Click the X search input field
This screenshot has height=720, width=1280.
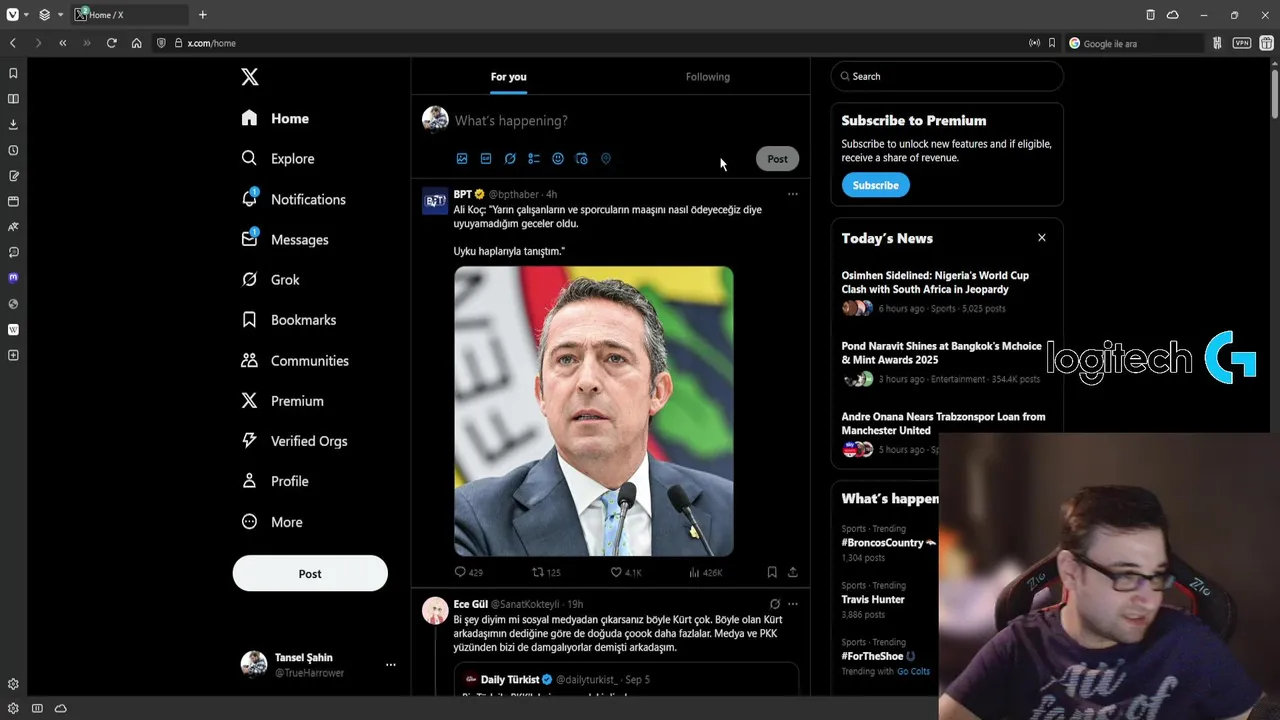(x=947, y=76)
